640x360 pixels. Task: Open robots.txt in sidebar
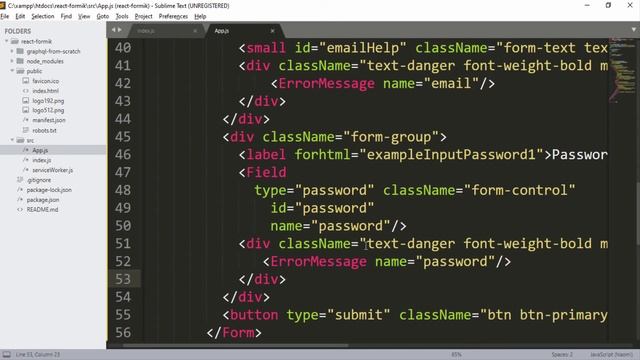pos(44,130)
